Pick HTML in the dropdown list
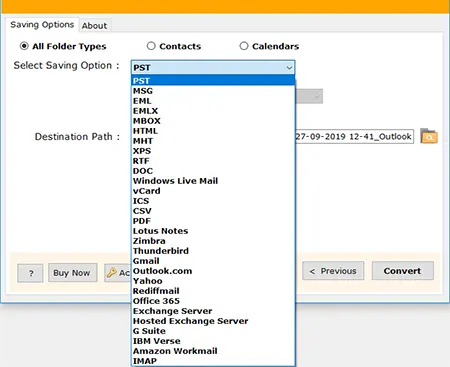Image resolution: width=450 pixels, height=367 pixels. pyautogui.click(x=213, y=131)
